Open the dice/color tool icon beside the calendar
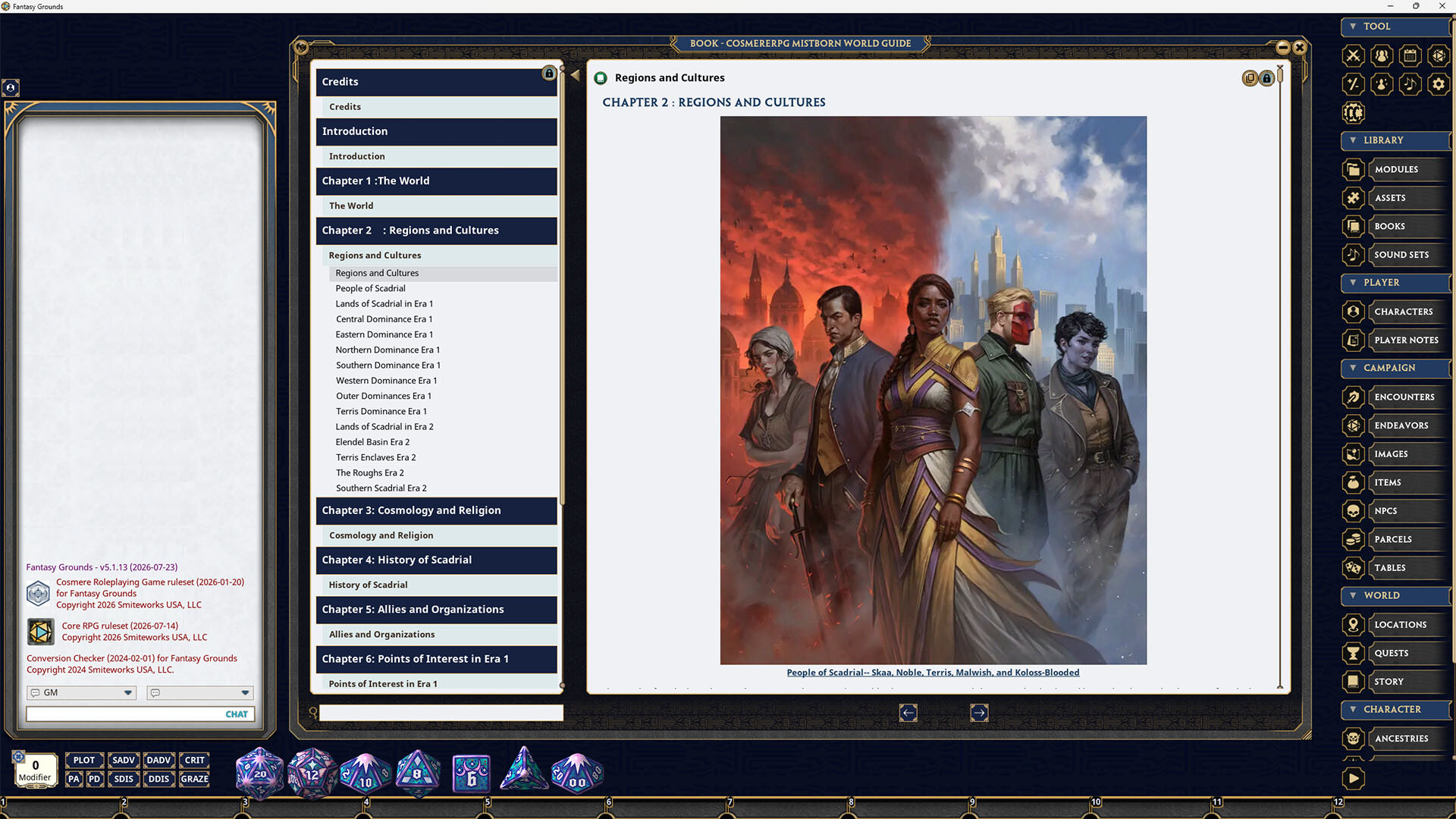The height and width of the screenshot is (819, 1456). point(1438,55)
